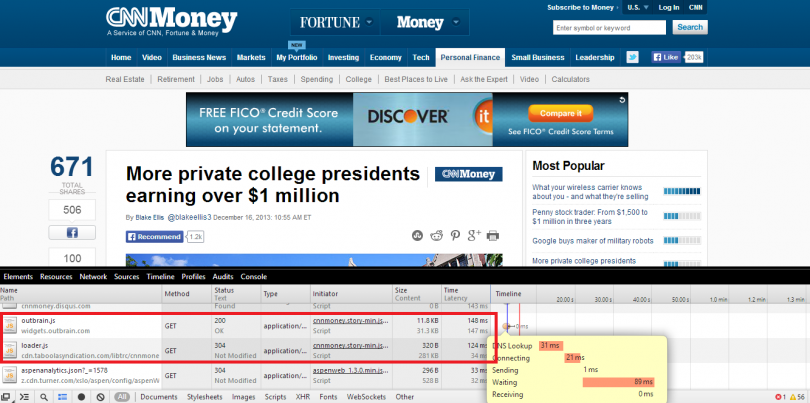Click Compare it button on Discover ad
810x403 pixels.
(x=560, y=113)
